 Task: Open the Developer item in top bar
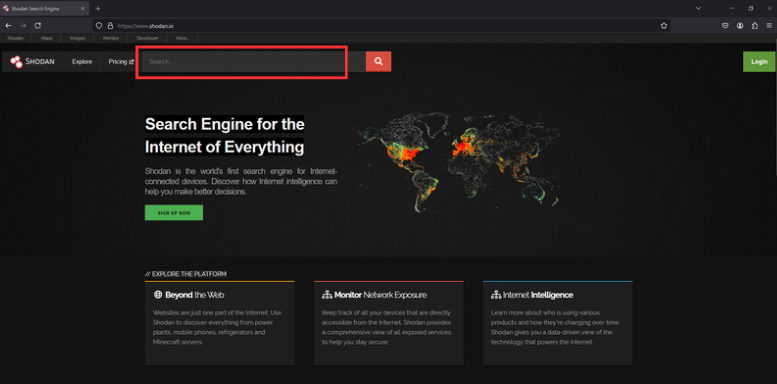148,38
